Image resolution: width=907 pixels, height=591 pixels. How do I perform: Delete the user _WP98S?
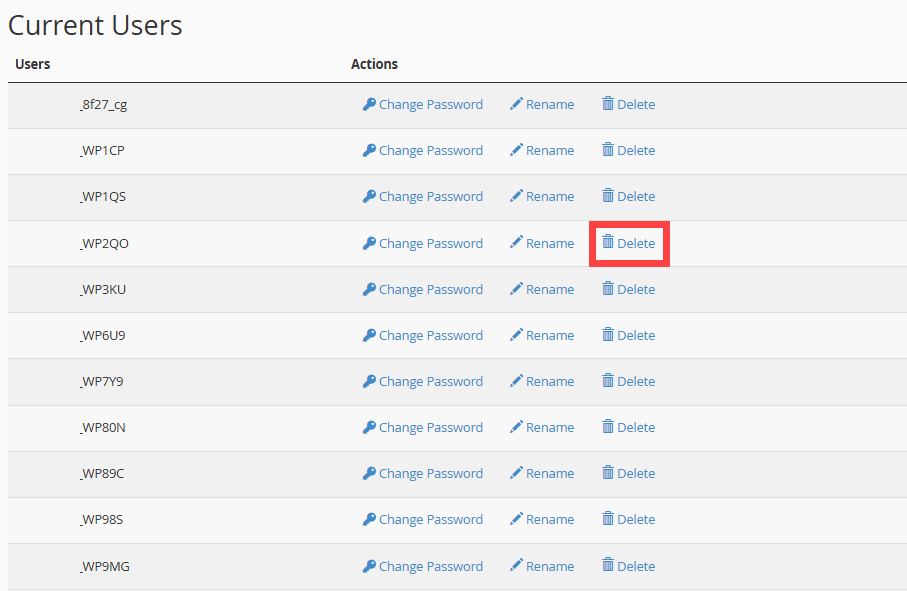click(634, 519)
